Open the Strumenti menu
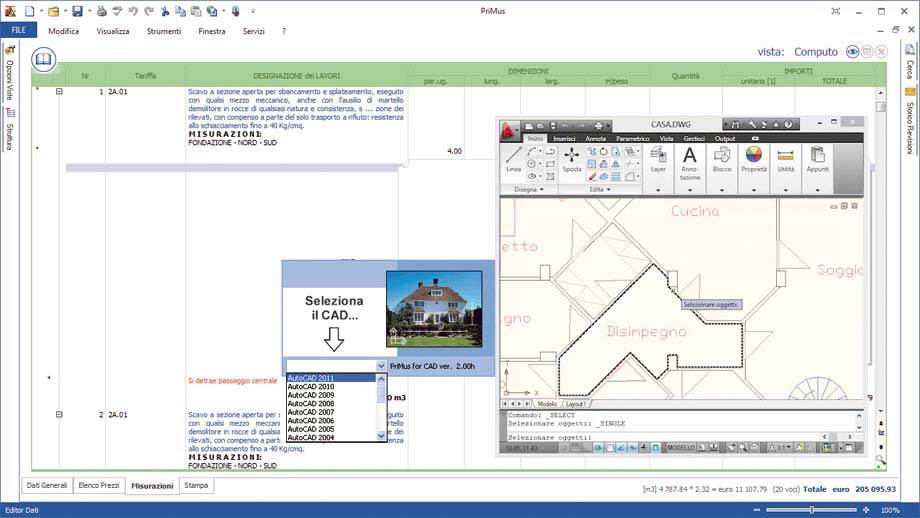This screenshot has height=518, width=920. [164, 31]
